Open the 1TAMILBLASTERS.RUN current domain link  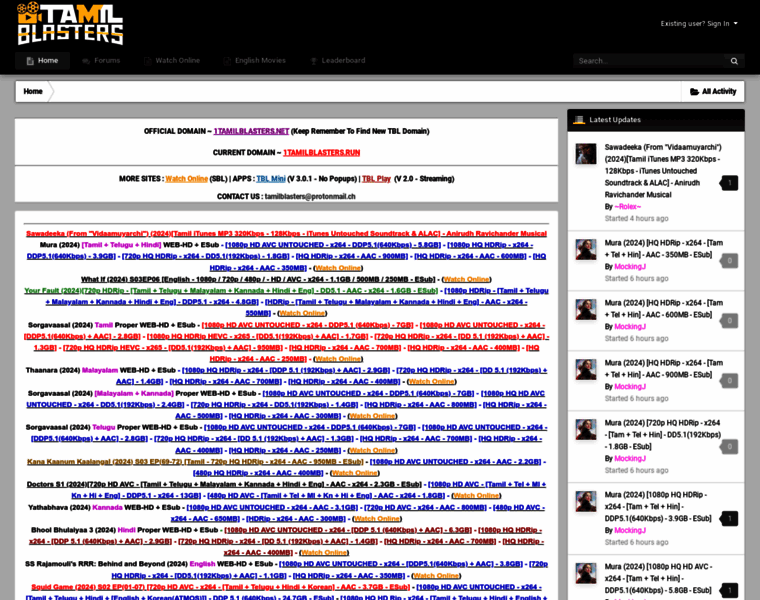[x=321, y=153]
